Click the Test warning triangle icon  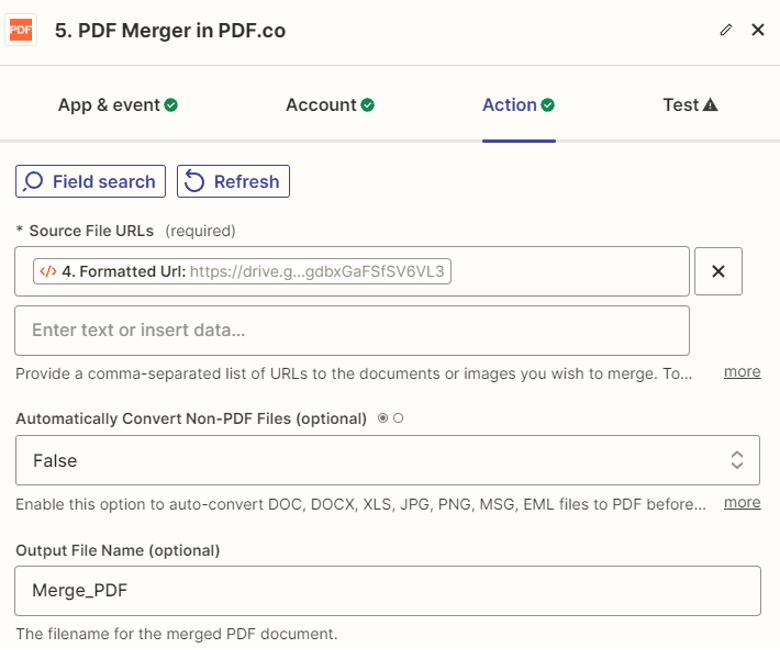click(710, 105)
